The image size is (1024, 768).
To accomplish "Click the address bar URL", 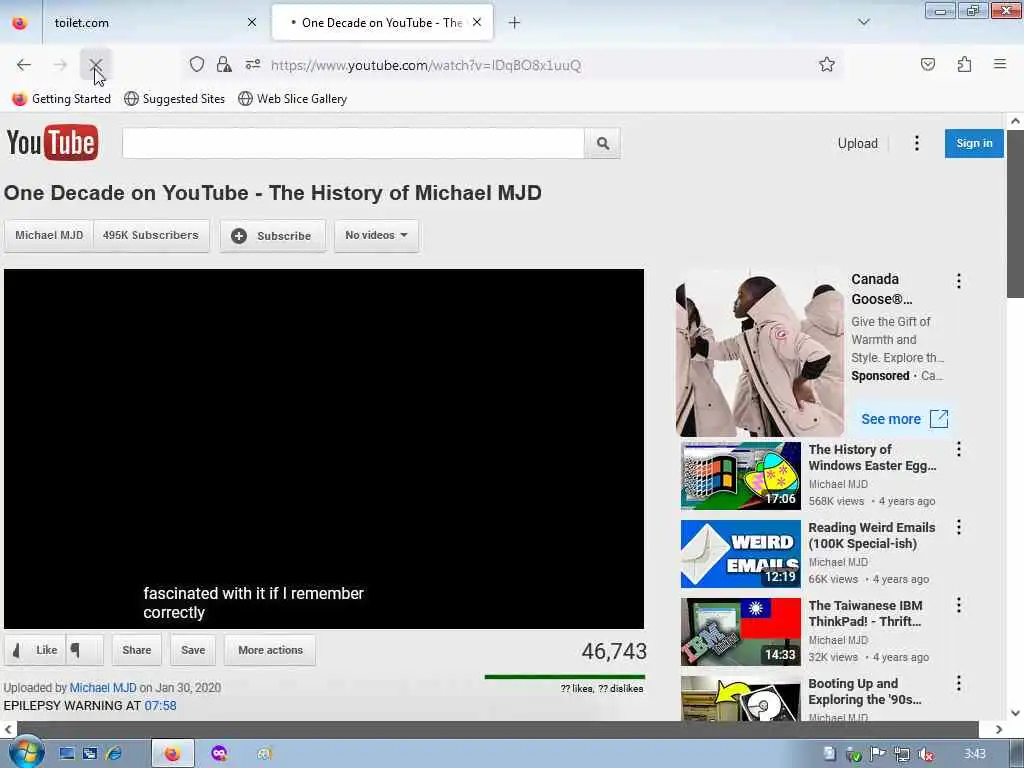I will [x=426, y=65].
